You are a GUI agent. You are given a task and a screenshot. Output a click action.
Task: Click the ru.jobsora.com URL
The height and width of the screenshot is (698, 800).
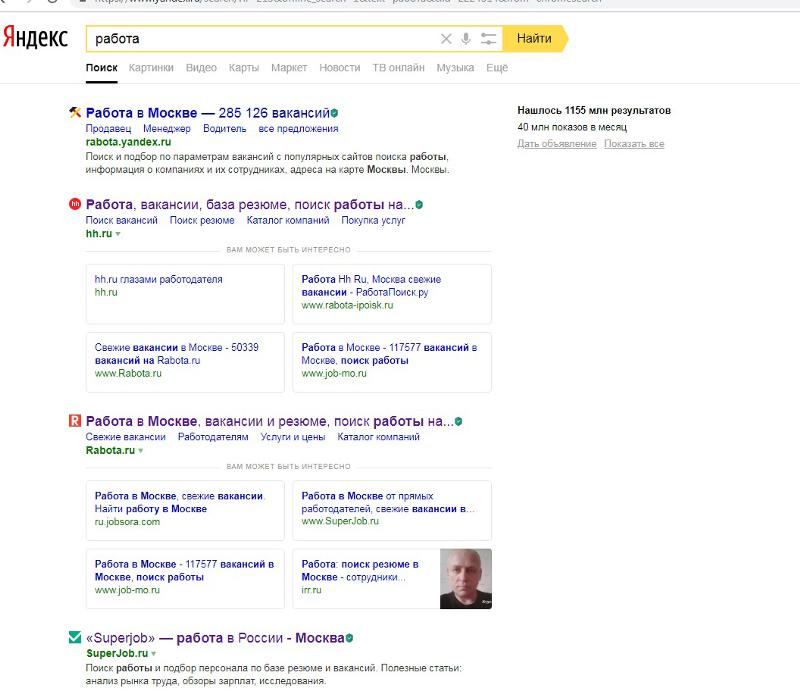(127, 521)
